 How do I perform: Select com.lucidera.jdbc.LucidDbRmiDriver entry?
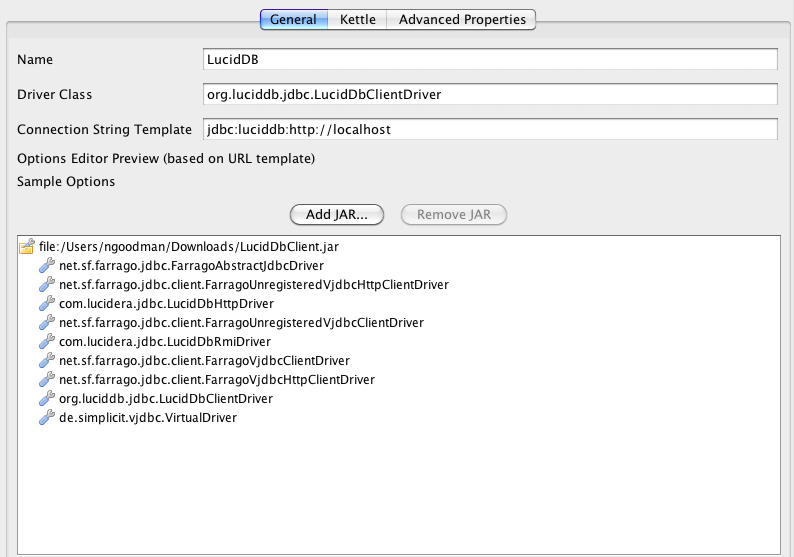click(x=165, y=342)
